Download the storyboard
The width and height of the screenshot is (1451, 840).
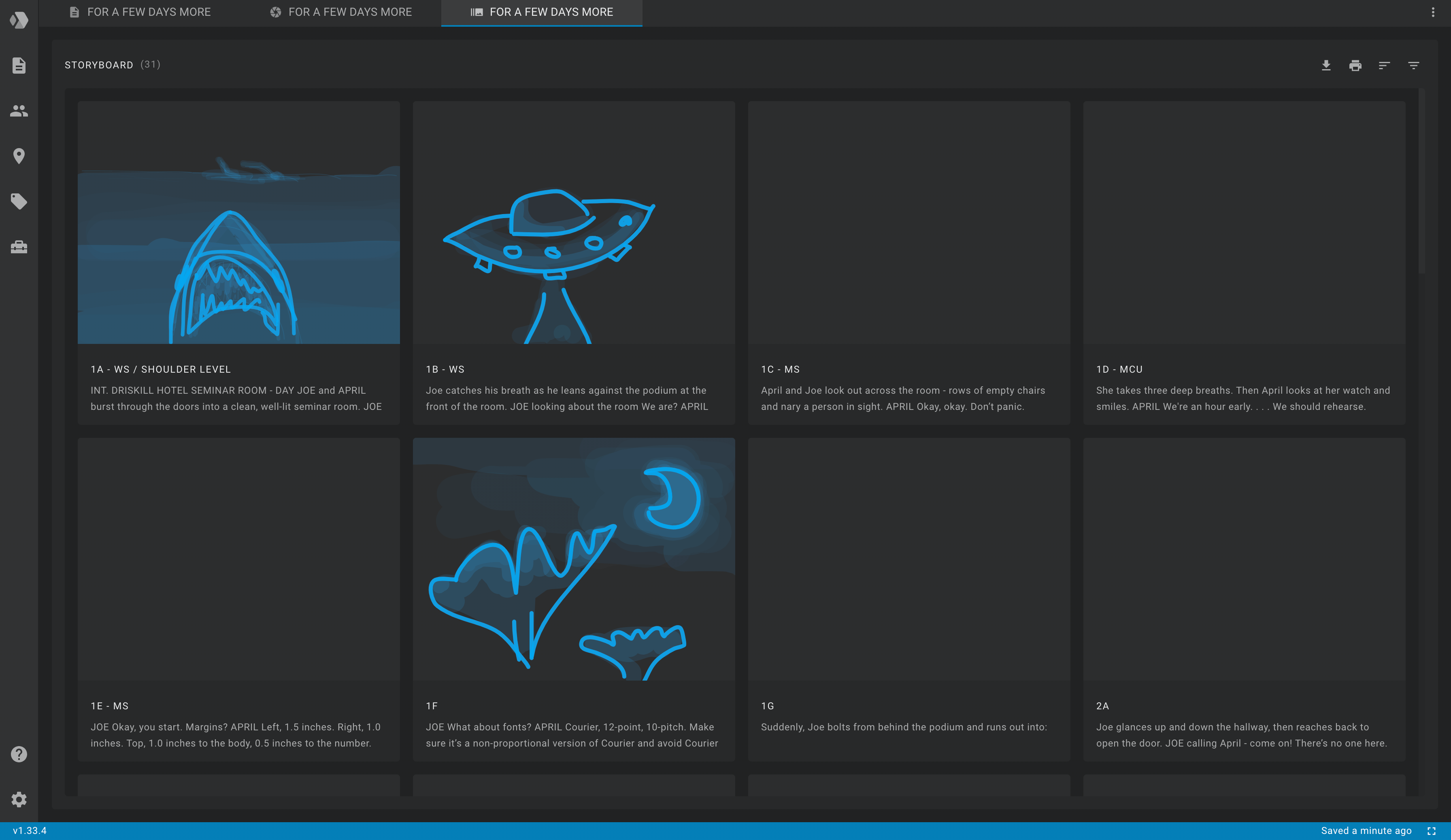coord(1326,65)
